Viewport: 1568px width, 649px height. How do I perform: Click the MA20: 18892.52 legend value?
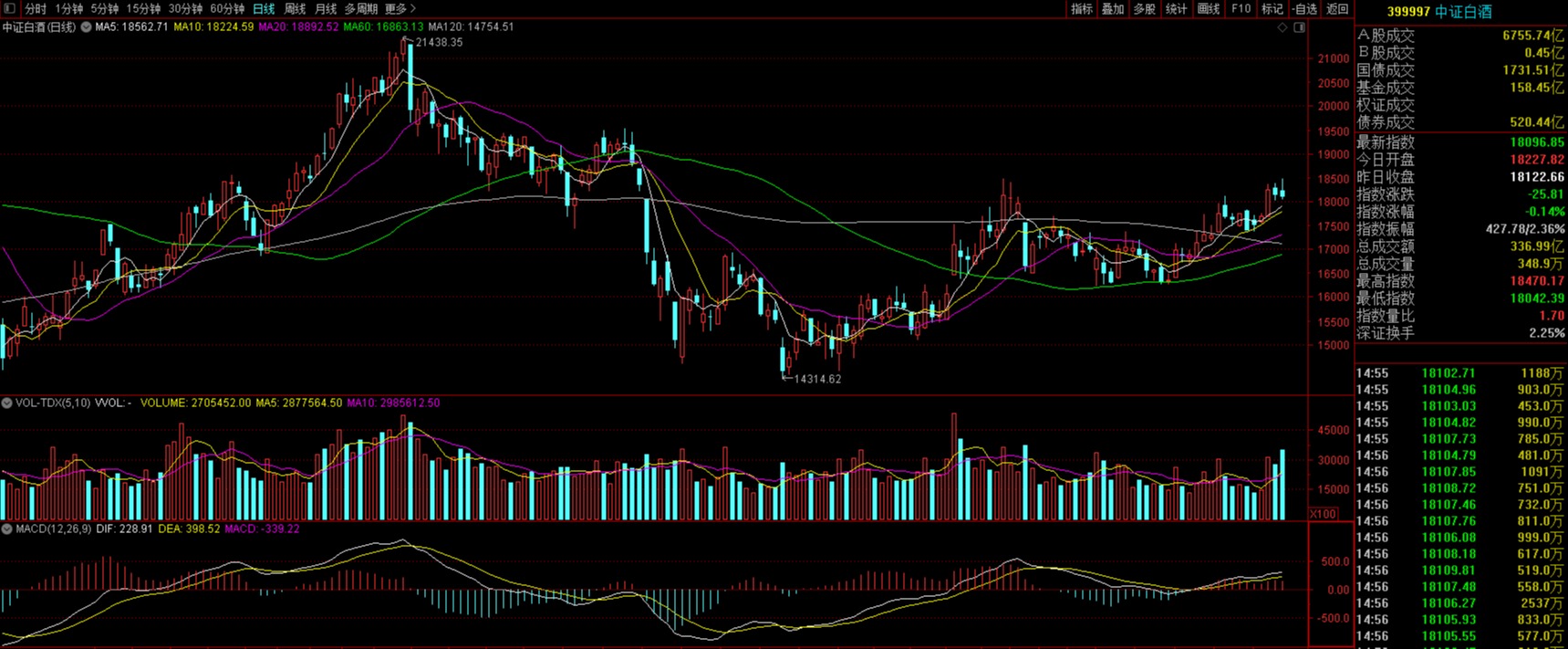298,27
